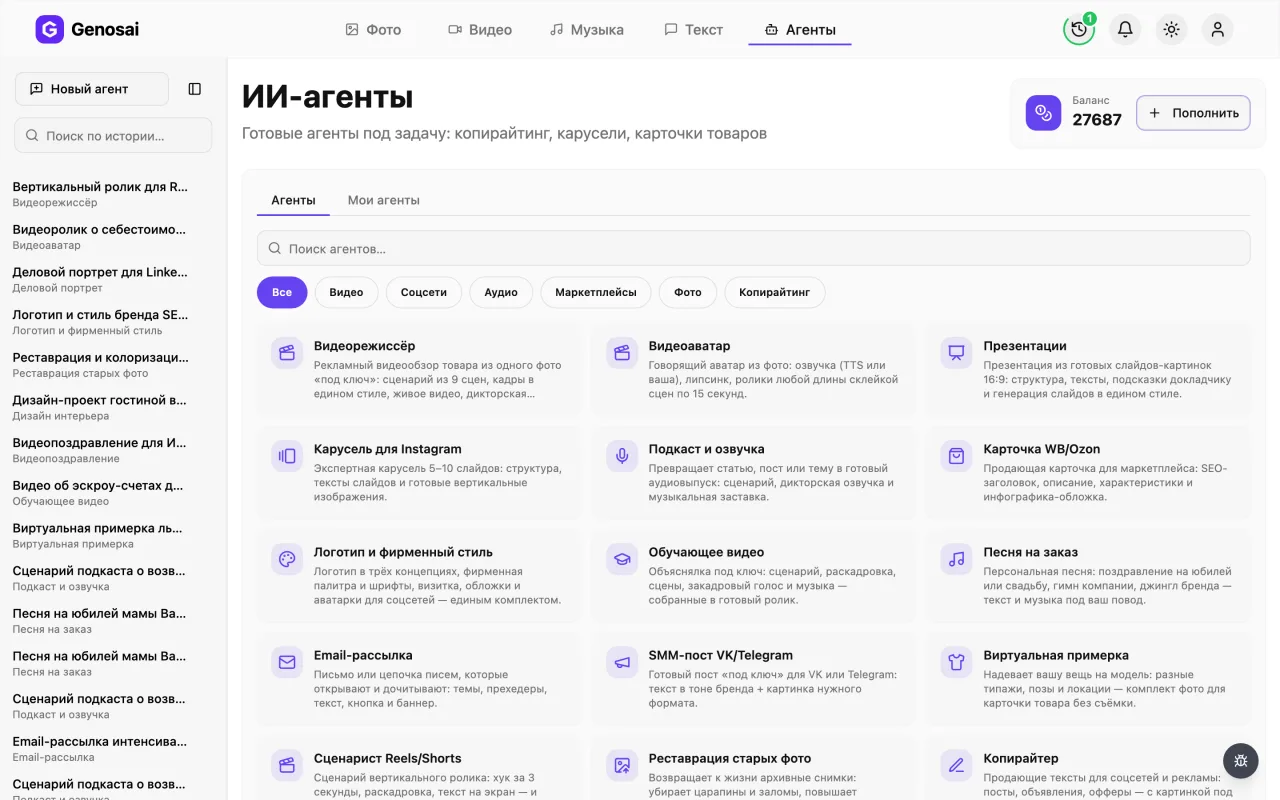Open history item Видеоролик о себестоимо...
This screenshot has height=800, width=1280.
[100, 236]
